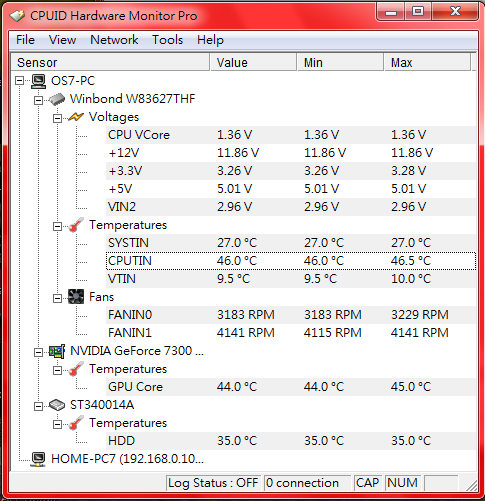This screenshot has height=501, width=485.
Task: Select the SYSTIN temperature row
Action: click(291, 243)
